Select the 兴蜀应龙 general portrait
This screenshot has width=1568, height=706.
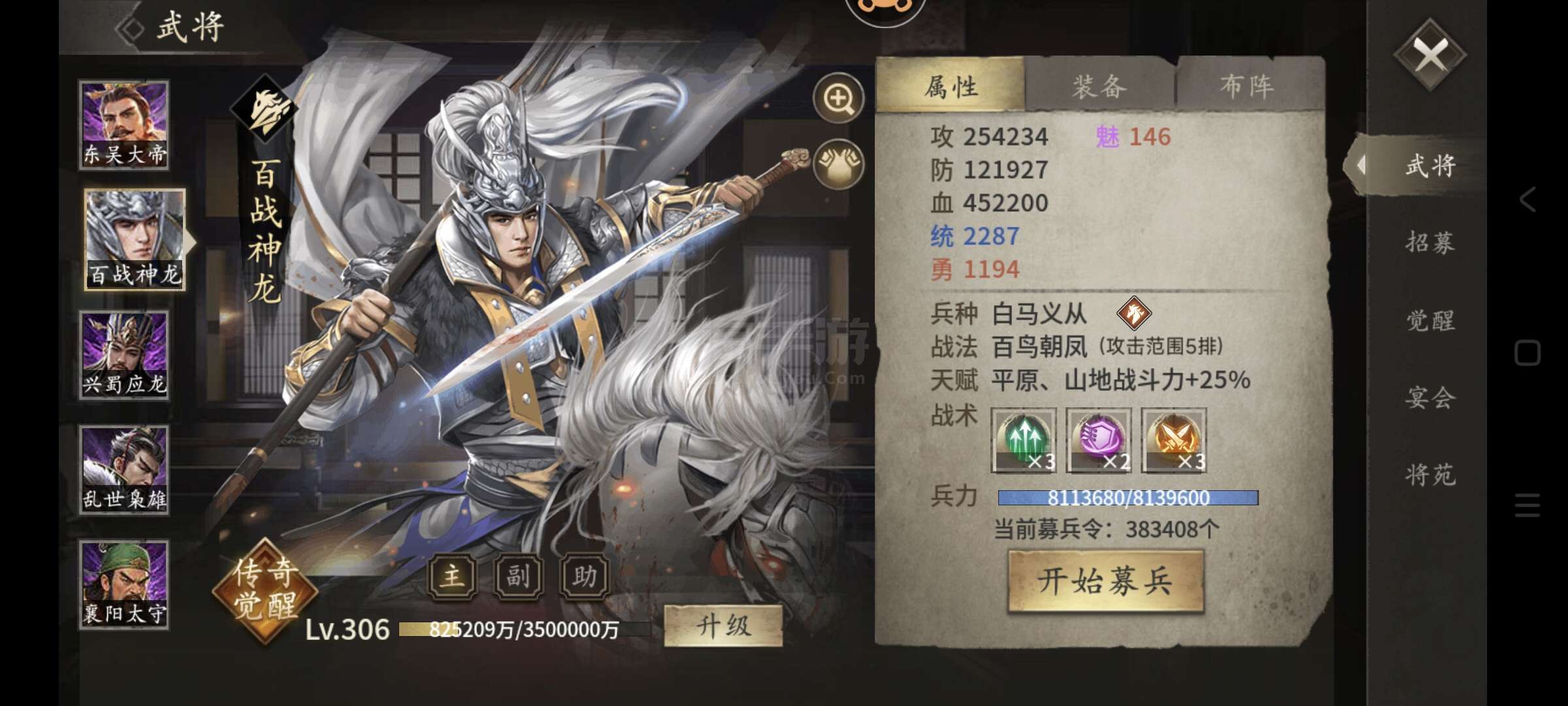pyautogui.click(x=124, y=355)
